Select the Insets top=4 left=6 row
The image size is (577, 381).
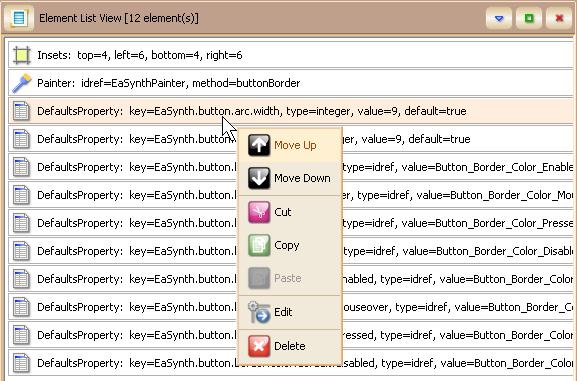(x=291, y=55)
